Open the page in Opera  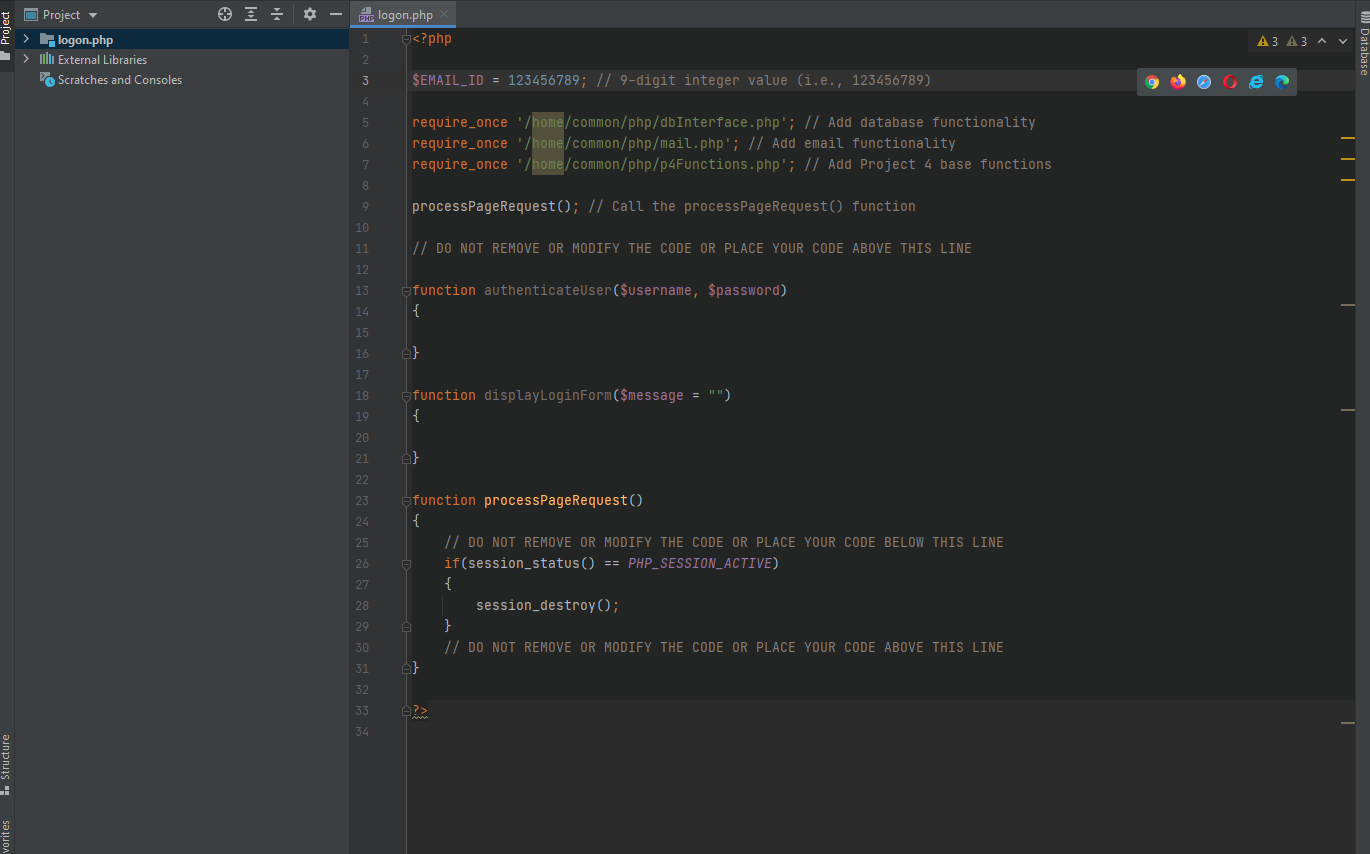(1230, 82)
